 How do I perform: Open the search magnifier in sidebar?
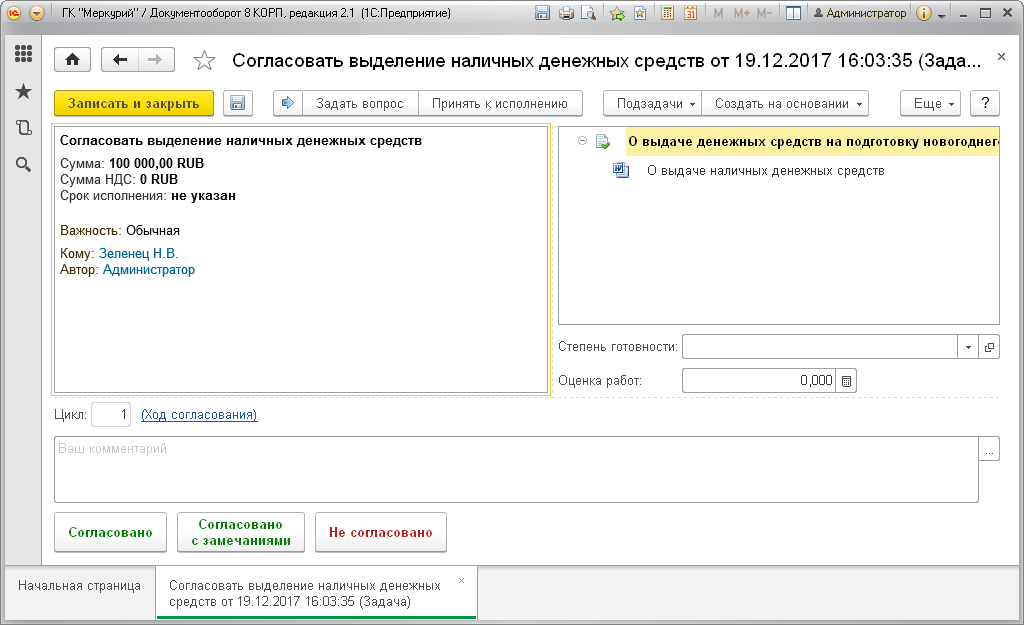coord(24,165)
